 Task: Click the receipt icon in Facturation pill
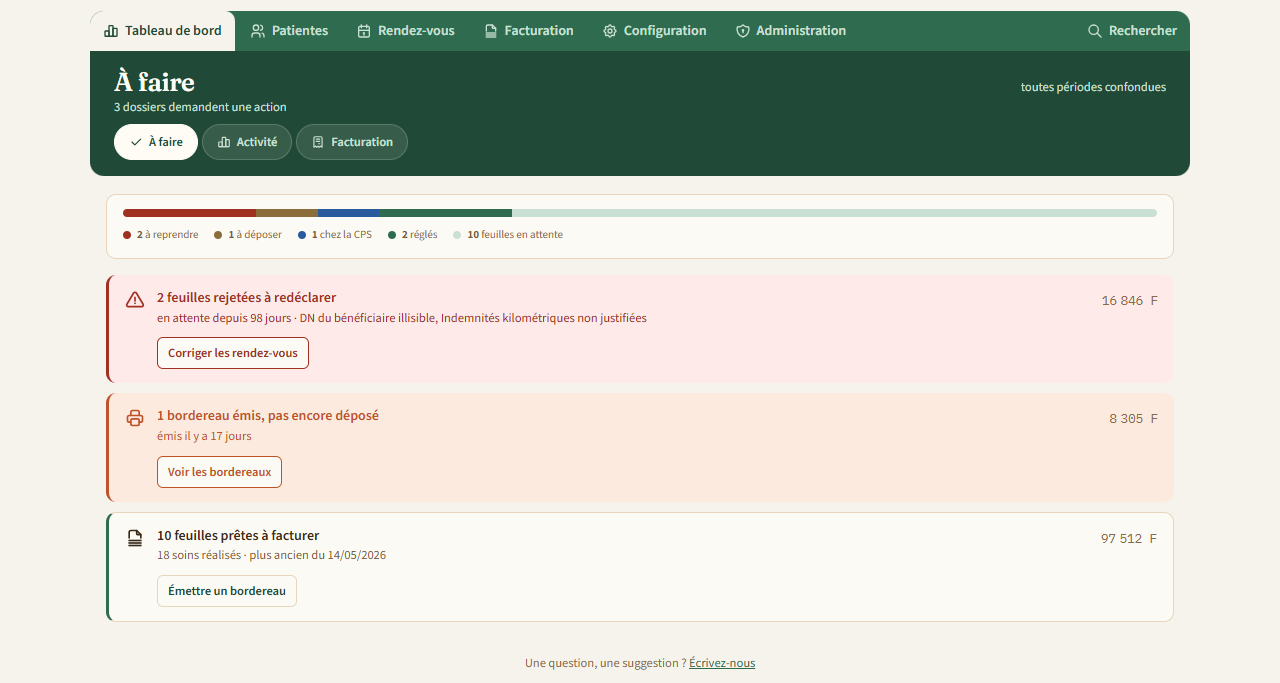click(318, 142)
